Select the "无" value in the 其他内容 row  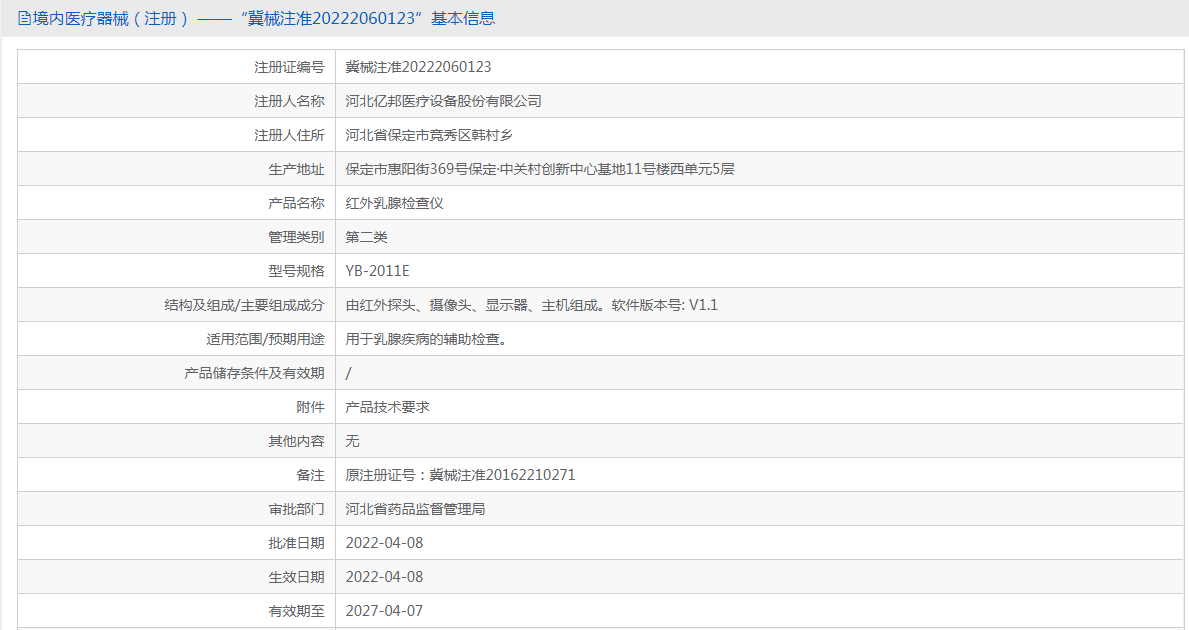coord(353,441)
